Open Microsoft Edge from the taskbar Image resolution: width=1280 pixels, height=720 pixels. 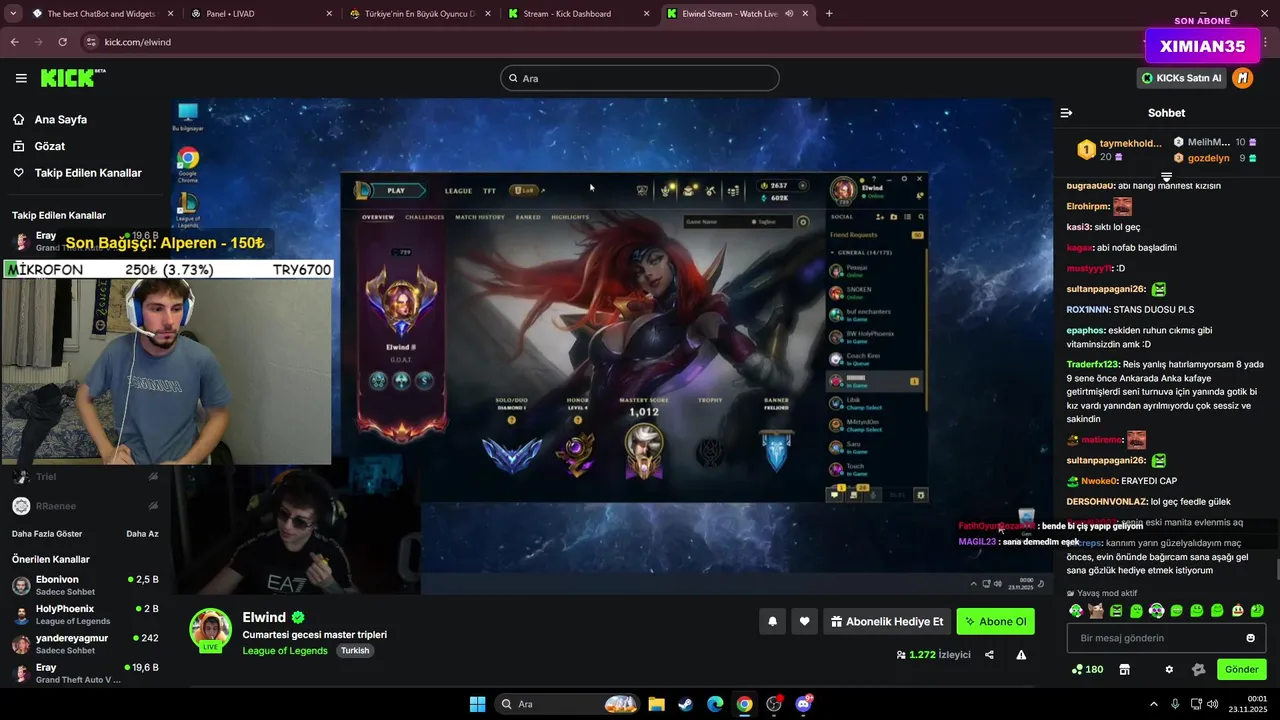click(715, 704)
